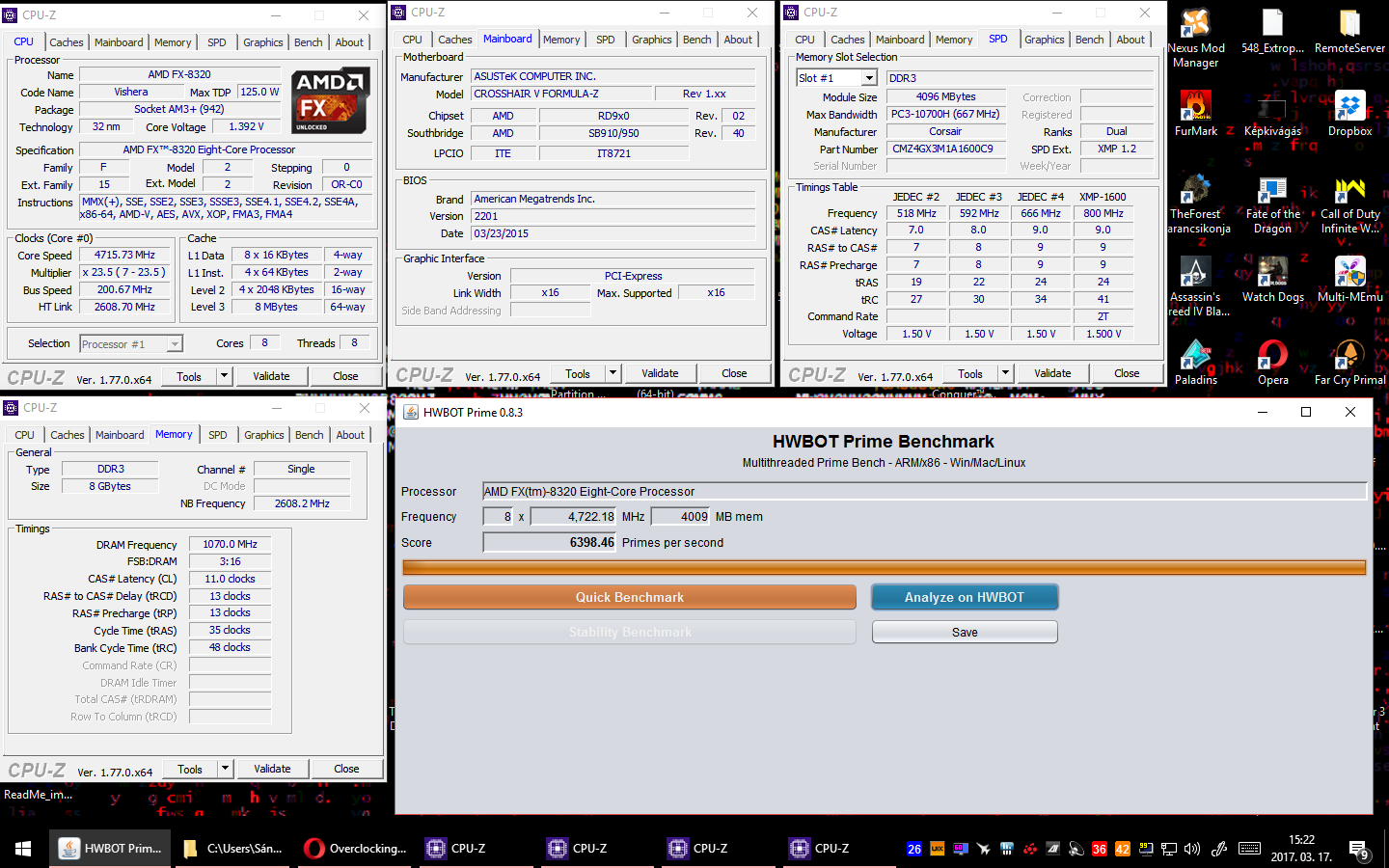1389x868 pixels.
Task: Open the Képkivágás desktop shortcut
Action: coord(1272,114)
